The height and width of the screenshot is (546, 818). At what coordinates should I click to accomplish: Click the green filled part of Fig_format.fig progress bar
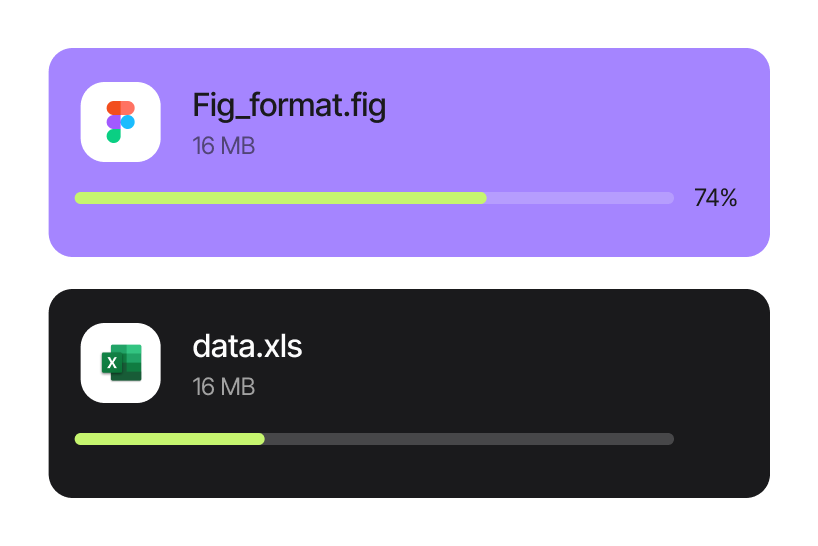280,198
